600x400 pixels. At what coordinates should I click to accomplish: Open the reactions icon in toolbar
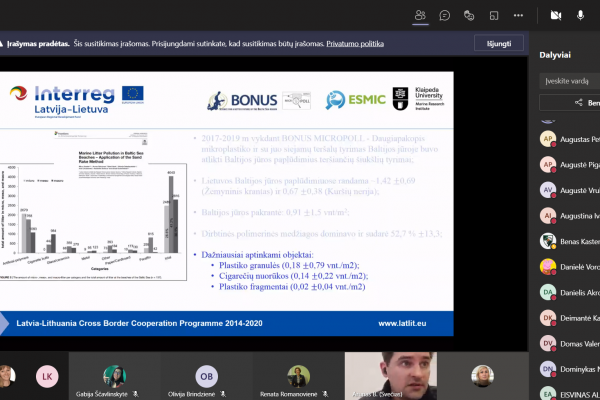[x=469, y=15]
